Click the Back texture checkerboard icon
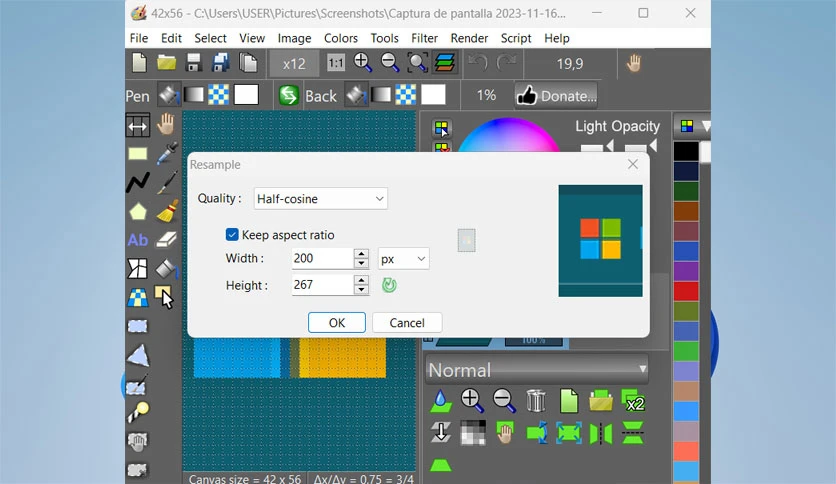Screen dimensions: 836x484 406,95
